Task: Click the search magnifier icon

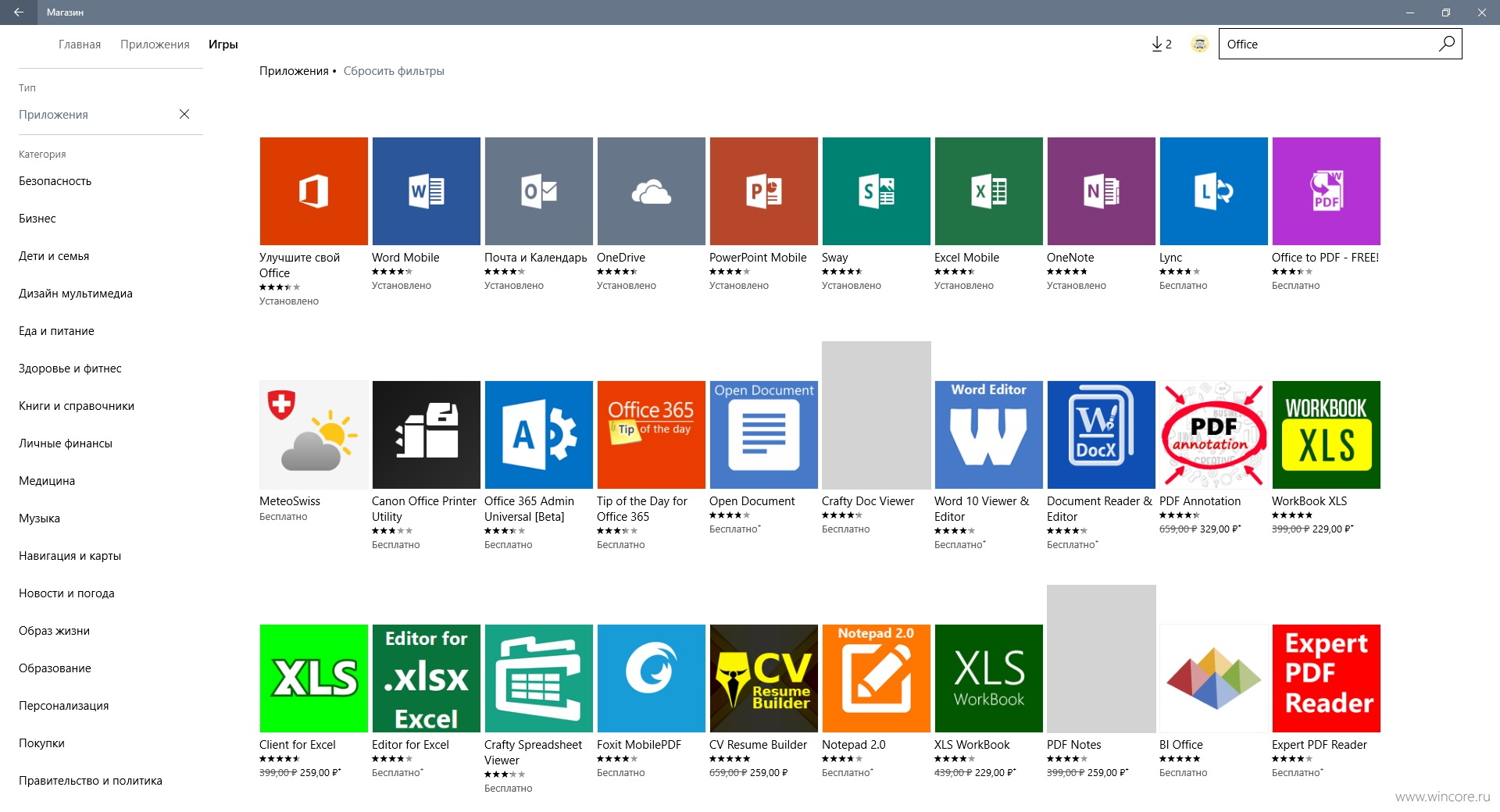Action: pyautogui.click(x=1446, y=44)
